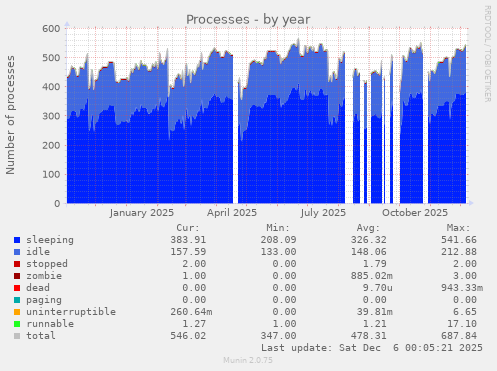Click runnable maximum value 17.10
The width and height of the screenshot is (497, 371).
tap(462, 324)
